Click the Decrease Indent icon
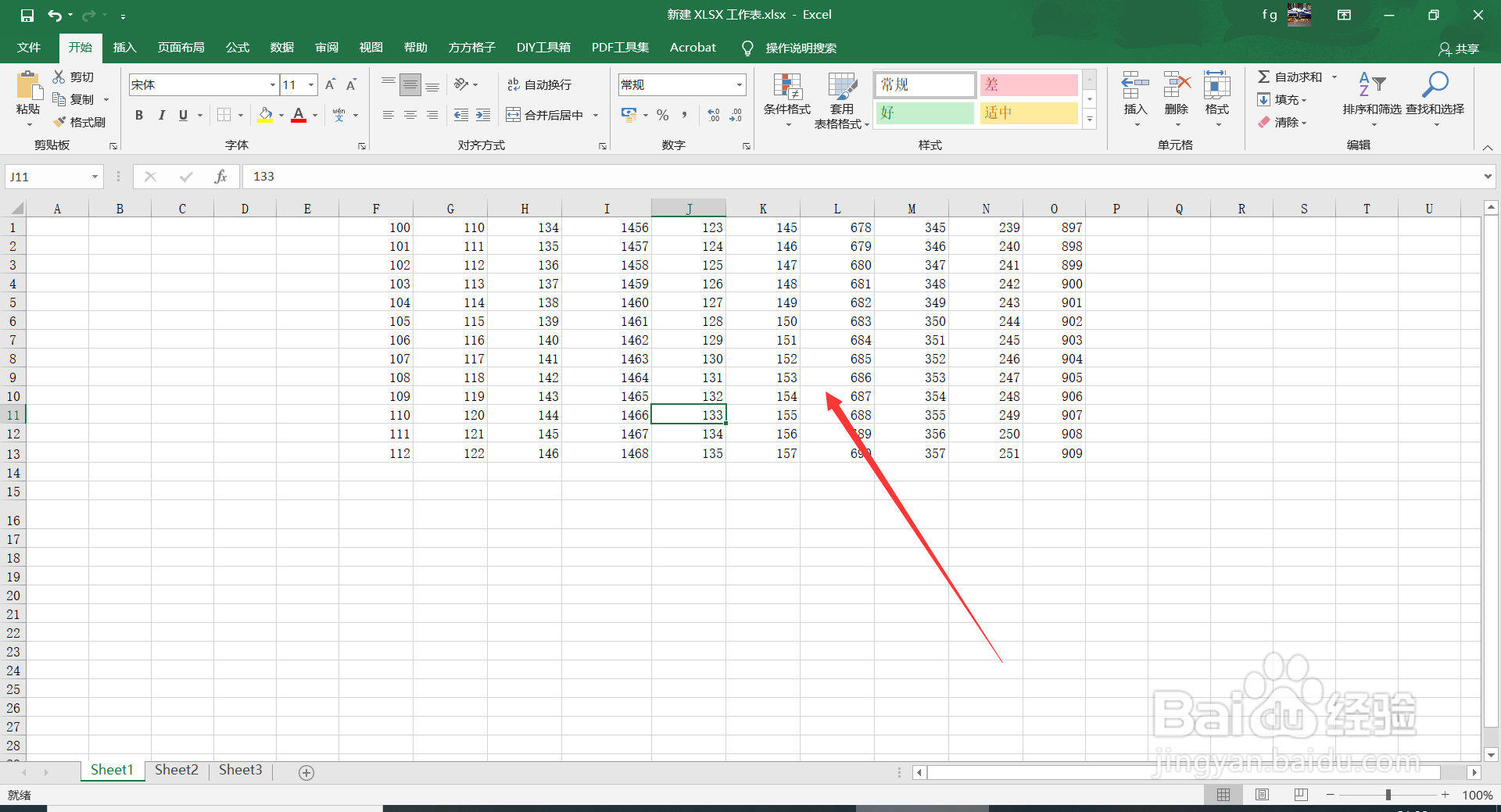Image resolution: width=1501 pixels, height=812 pixels. (x=461, y=115)
